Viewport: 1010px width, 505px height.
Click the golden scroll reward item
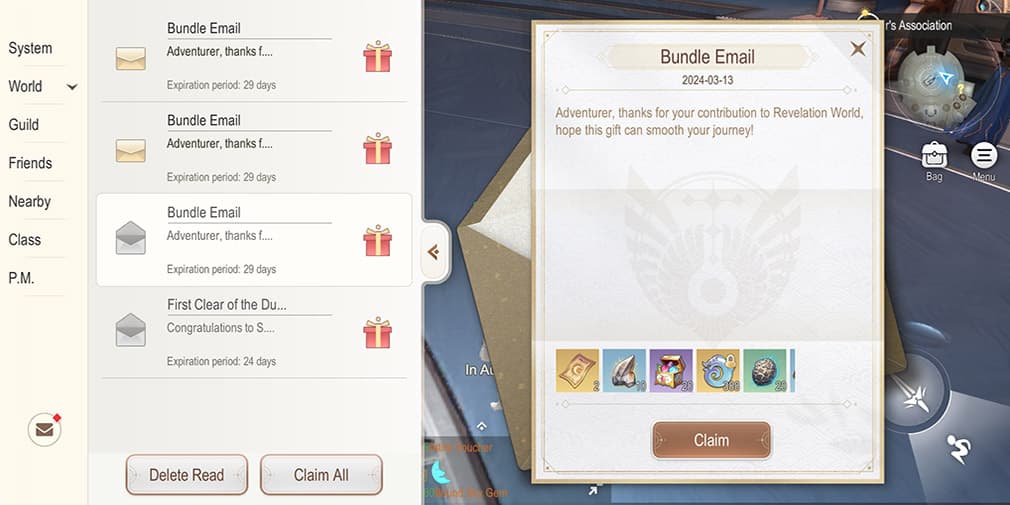coord(577,370)
